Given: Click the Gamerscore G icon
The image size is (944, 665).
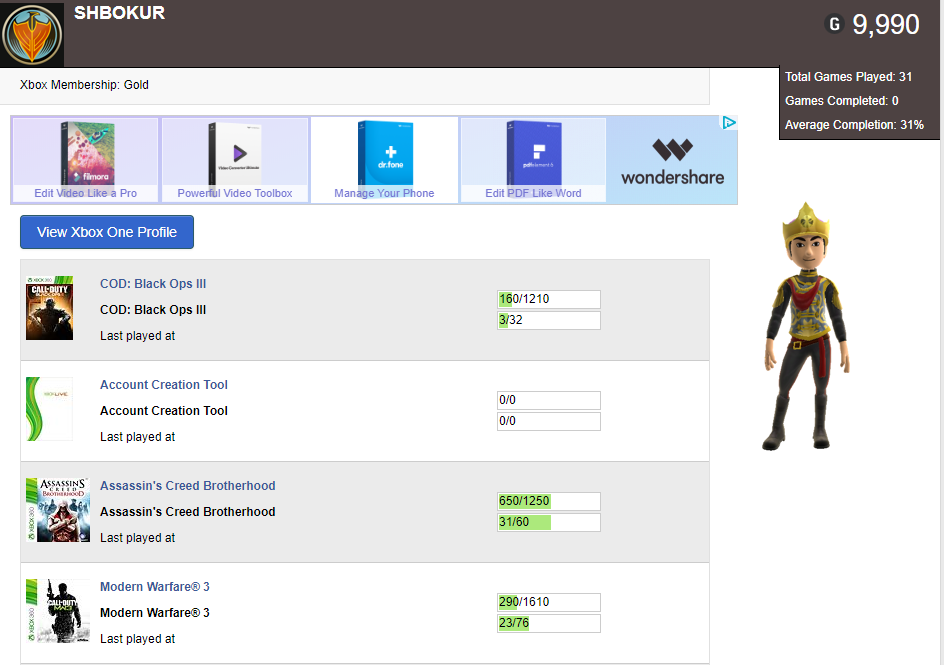Looking at the screenshot, I should 834,24.
